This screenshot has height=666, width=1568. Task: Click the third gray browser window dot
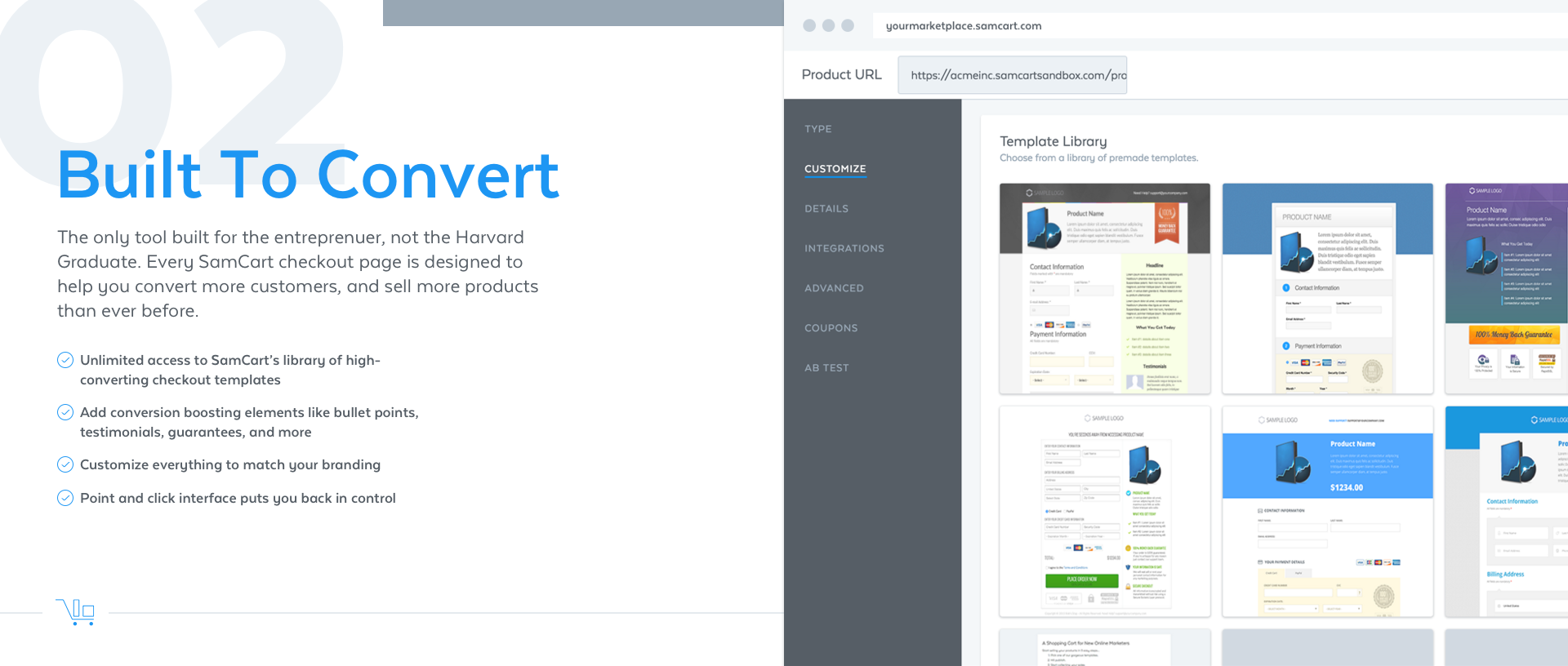coord(848,25)
